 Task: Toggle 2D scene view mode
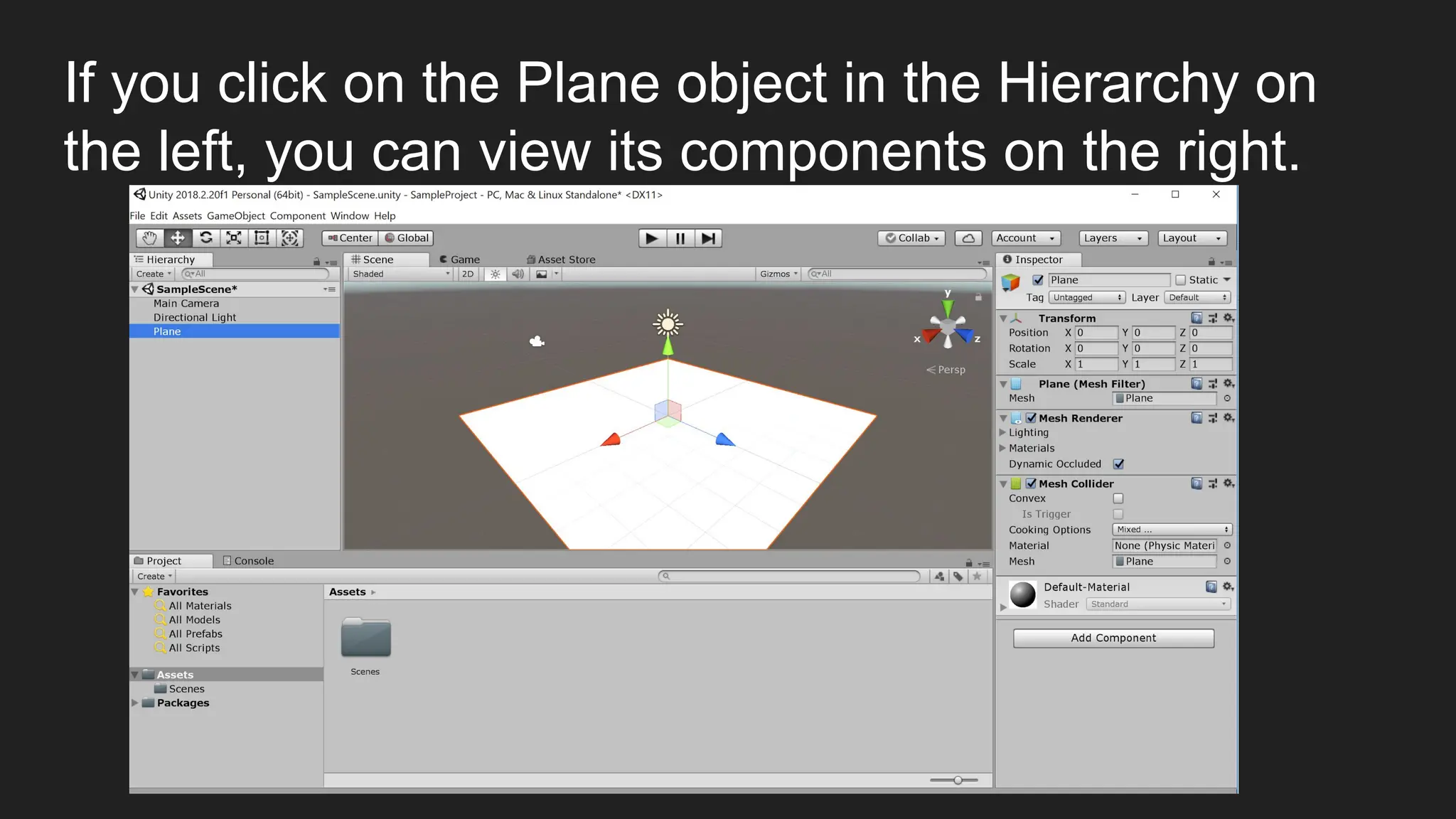click(467, 274)
